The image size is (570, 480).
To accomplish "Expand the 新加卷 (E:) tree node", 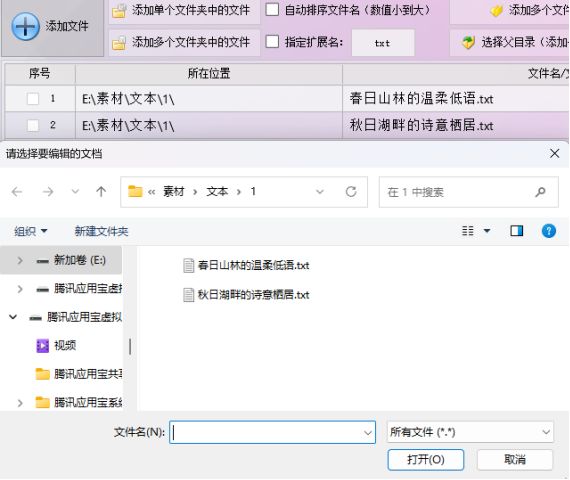I will point(20,260).
